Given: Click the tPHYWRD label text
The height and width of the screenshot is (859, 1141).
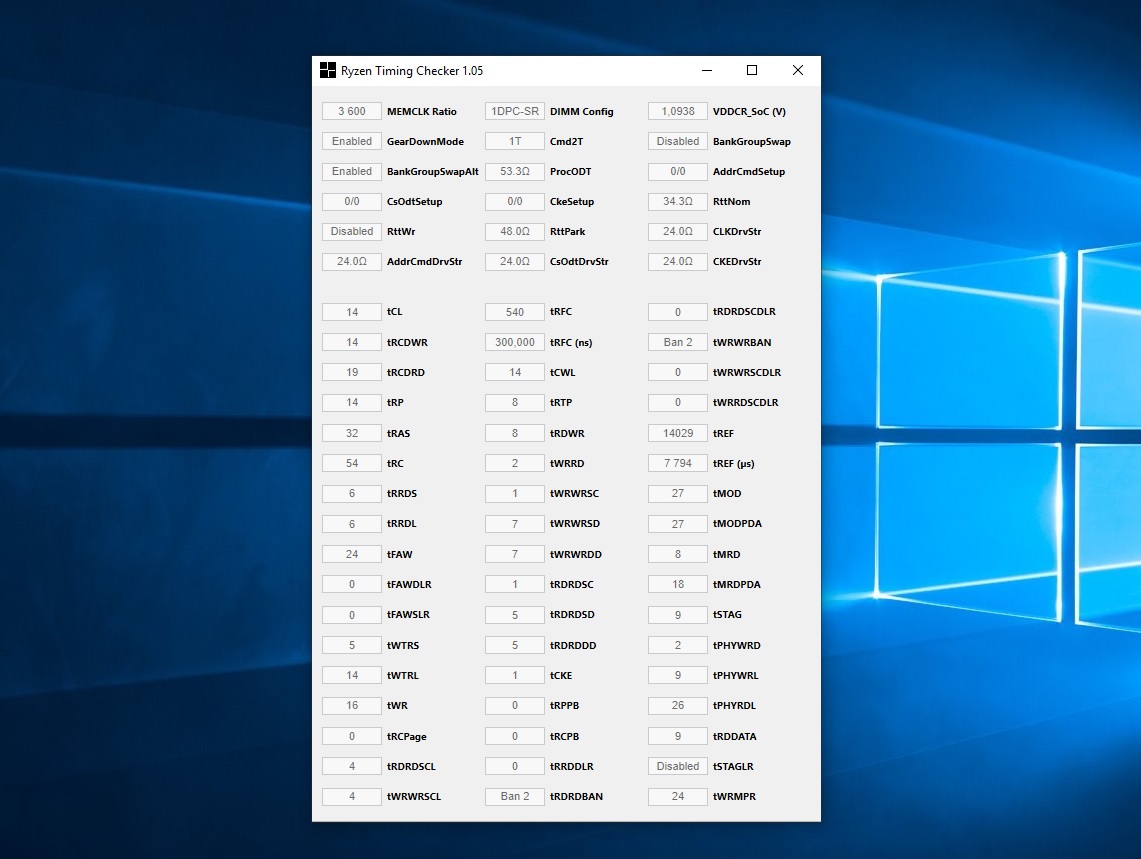Looking at the screenshot, I should click(x=736, y=645).
